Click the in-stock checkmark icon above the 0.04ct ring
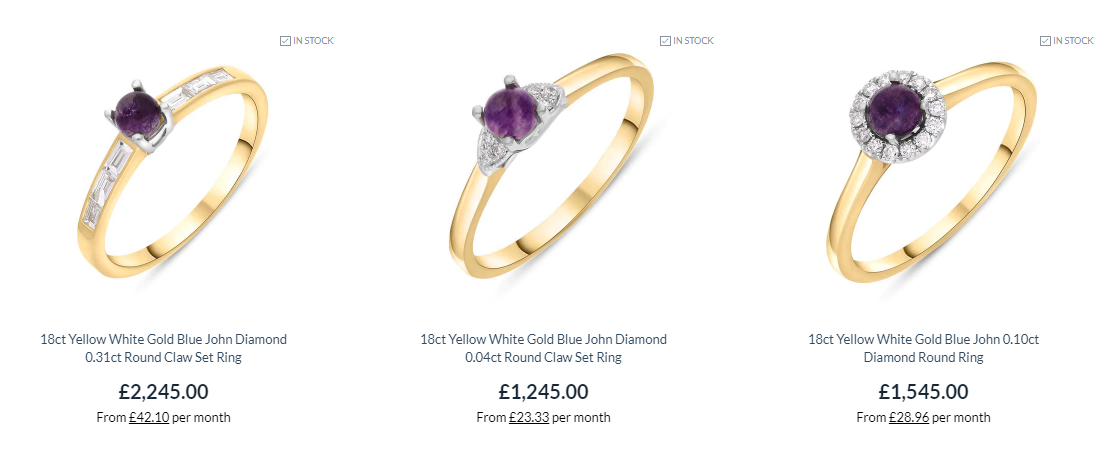 pyautogui.click(x=665, y=41)
